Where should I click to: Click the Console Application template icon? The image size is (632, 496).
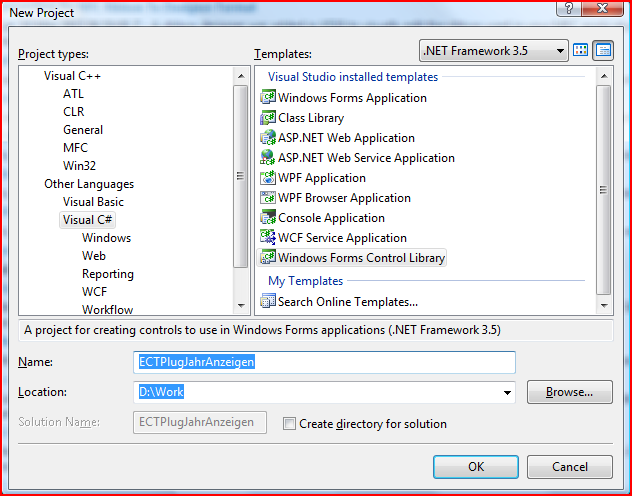click(x=268, y=218)
